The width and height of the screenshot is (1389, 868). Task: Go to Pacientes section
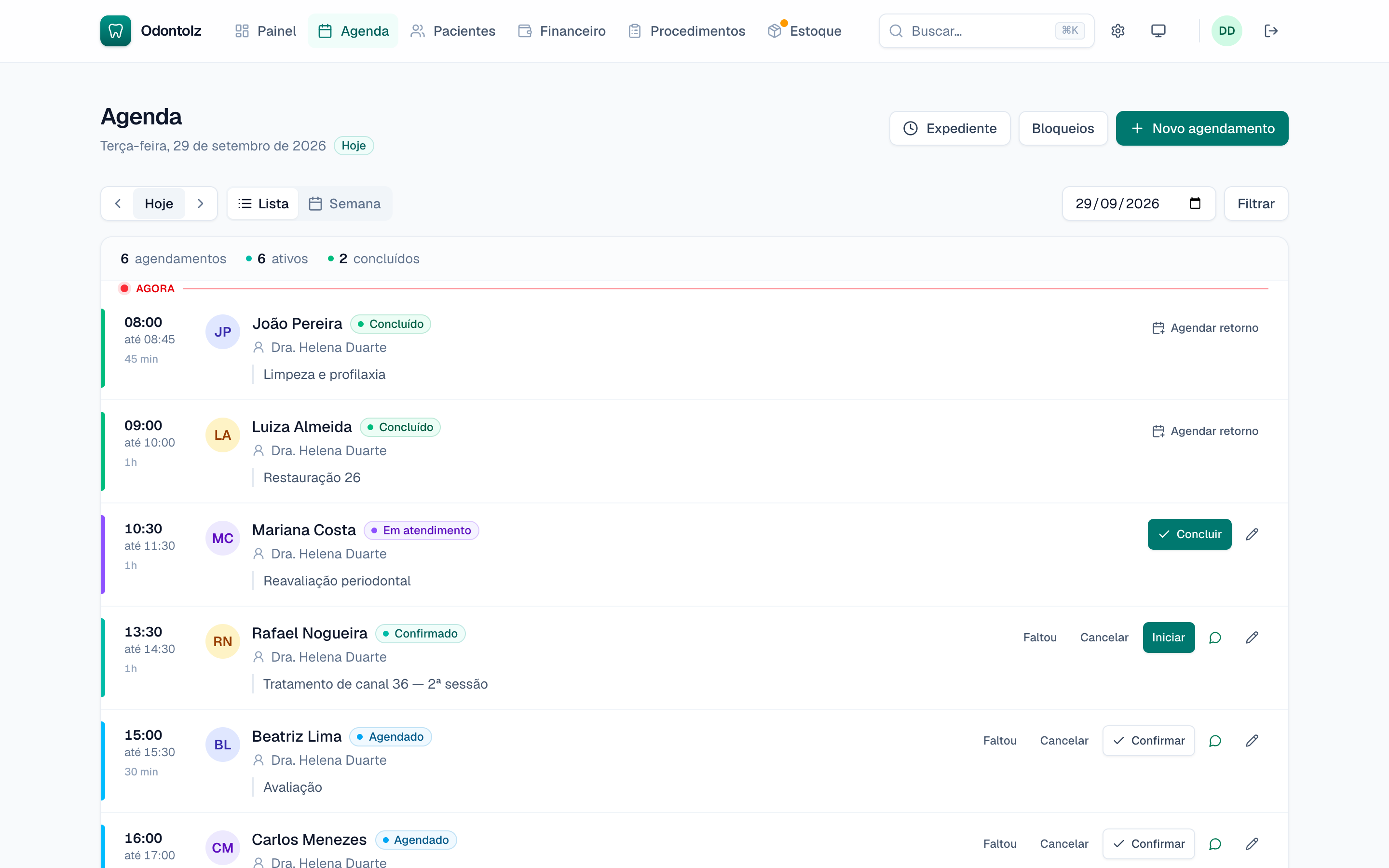[x=453, y=31]
